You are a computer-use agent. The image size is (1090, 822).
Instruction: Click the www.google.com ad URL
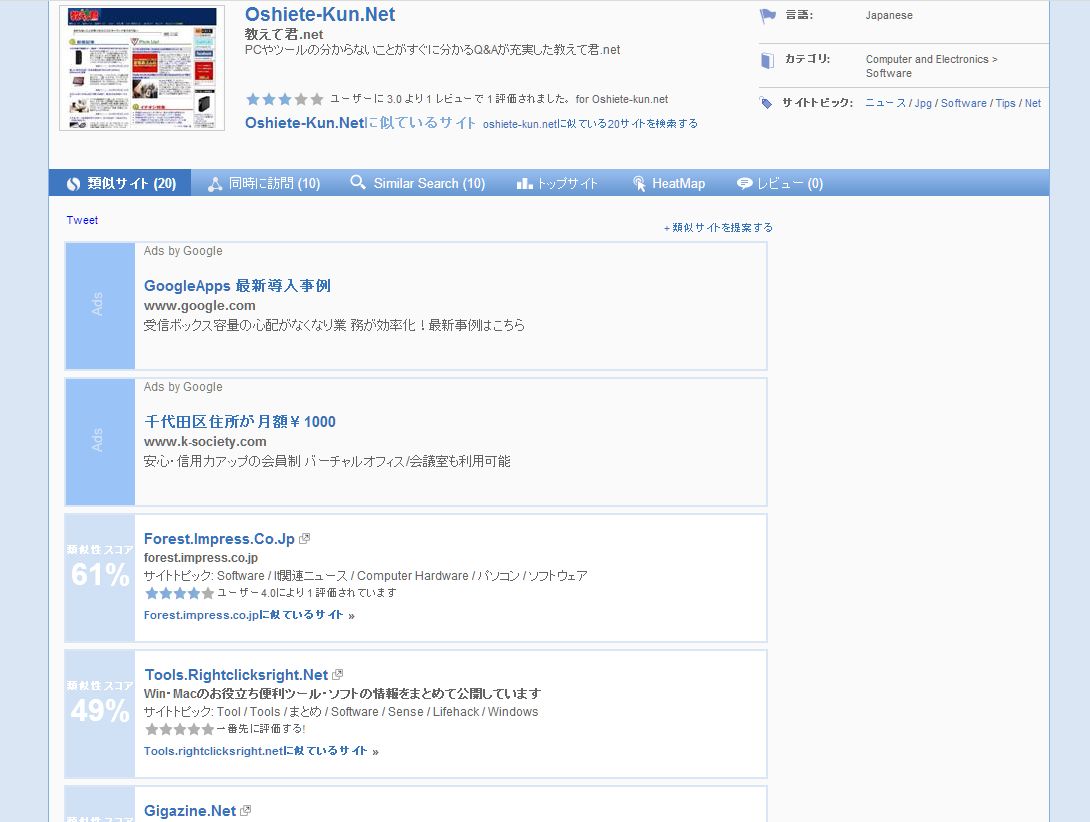tap(200, 305)
